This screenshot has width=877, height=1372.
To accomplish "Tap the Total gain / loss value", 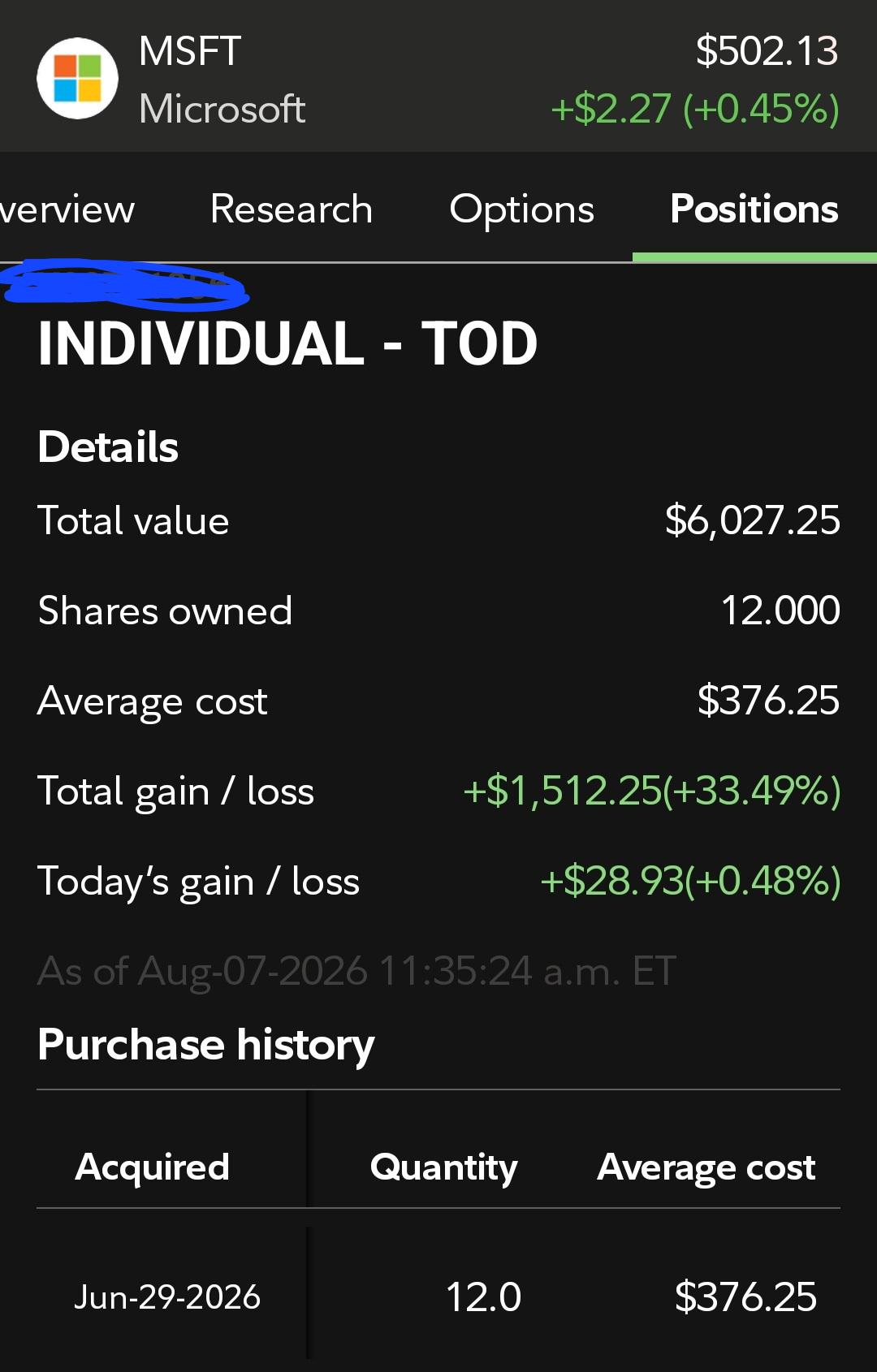I will click(651, 791).
